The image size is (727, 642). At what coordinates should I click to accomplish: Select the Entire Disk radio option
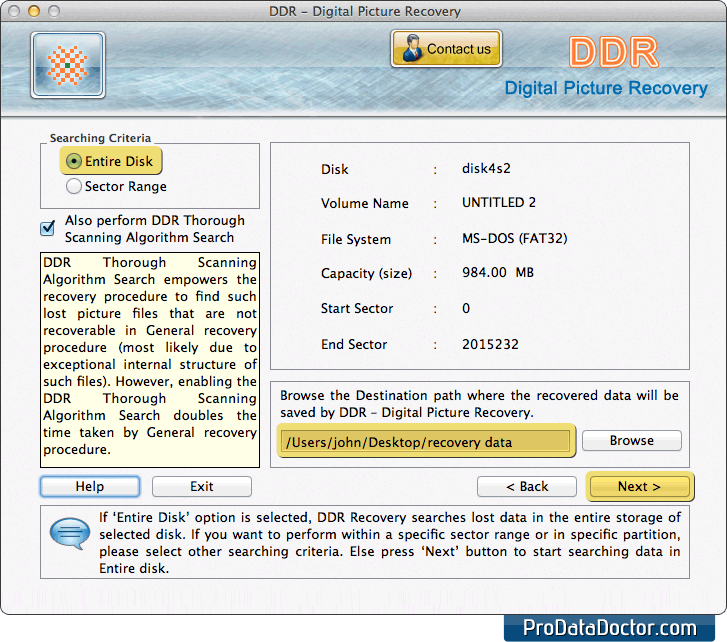(x=111, y=161)
